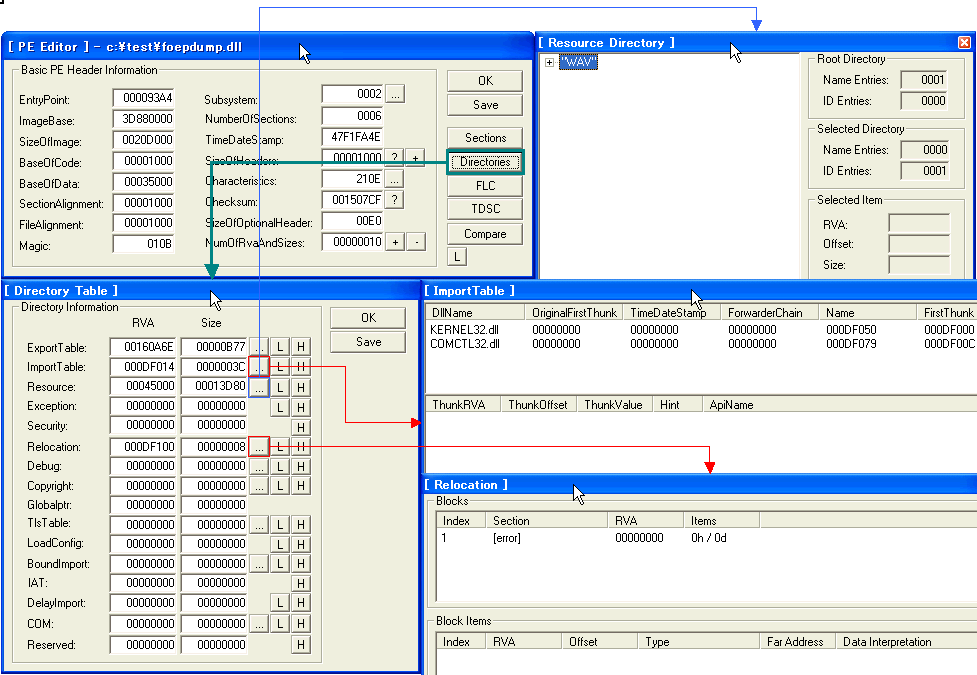Open the ExportTable browse button
The width and height of the screenshot is (977, 675).
coord(259,347)
